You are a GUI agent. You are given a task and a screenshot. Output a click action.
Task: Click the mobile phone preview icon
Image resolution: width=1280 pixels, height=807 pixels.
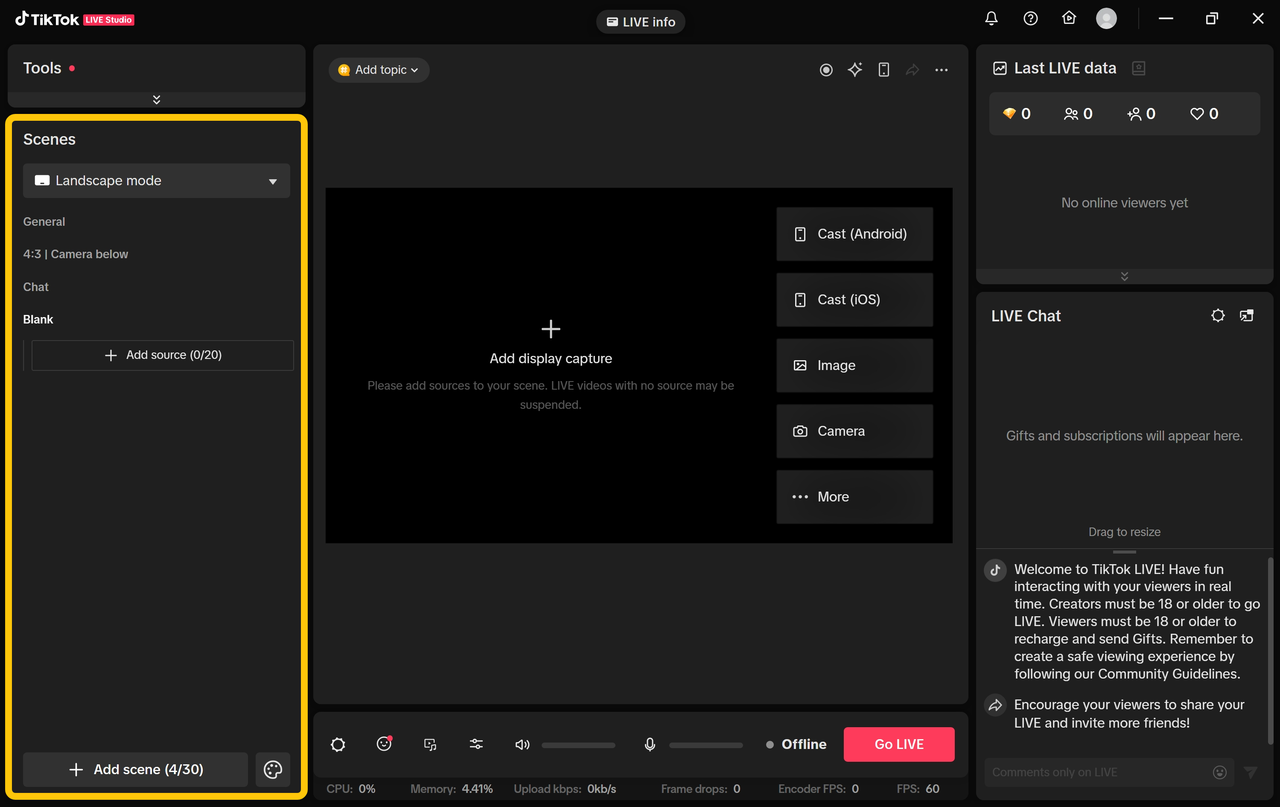(884, 70)
